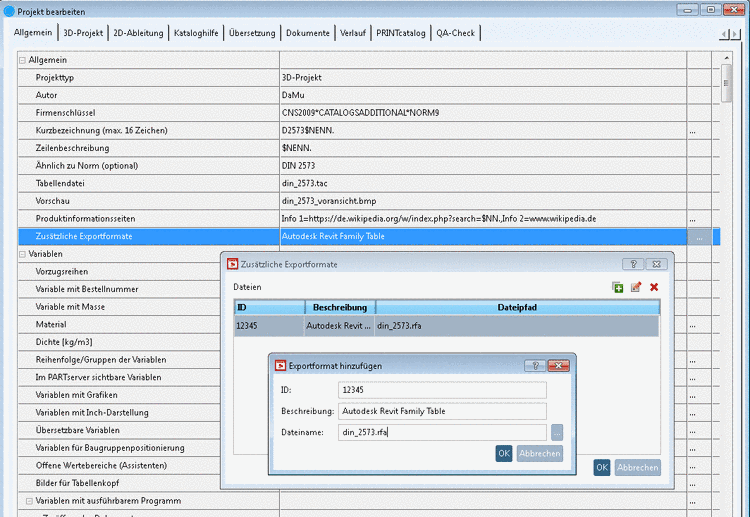Switch to the Allgemein tab
This screenshot has width=750, height=517.
(x=33, y=33)
